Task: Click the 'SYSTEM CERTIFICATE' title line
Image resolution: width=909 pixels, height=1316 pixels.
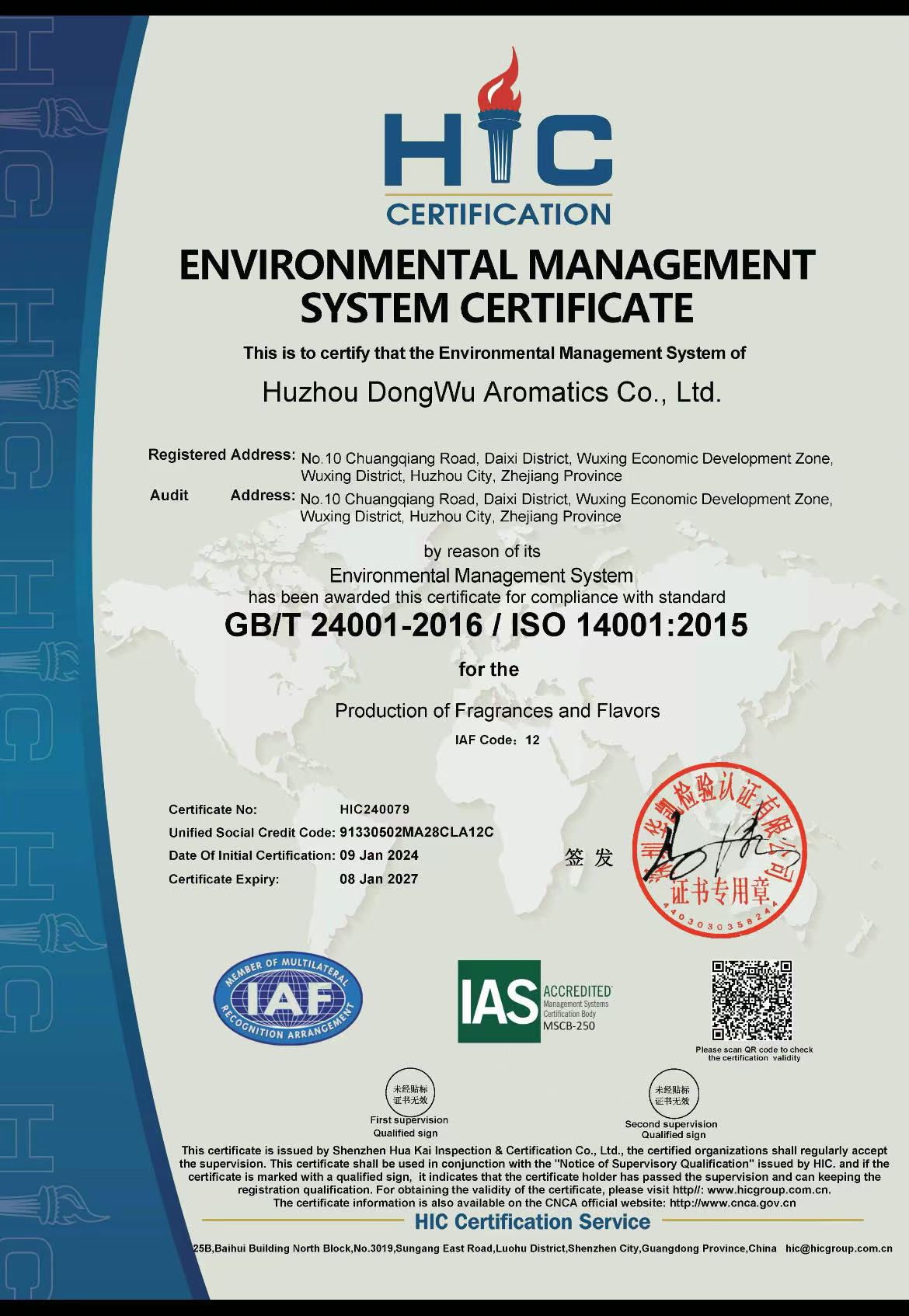Action: tap(497, 307)
